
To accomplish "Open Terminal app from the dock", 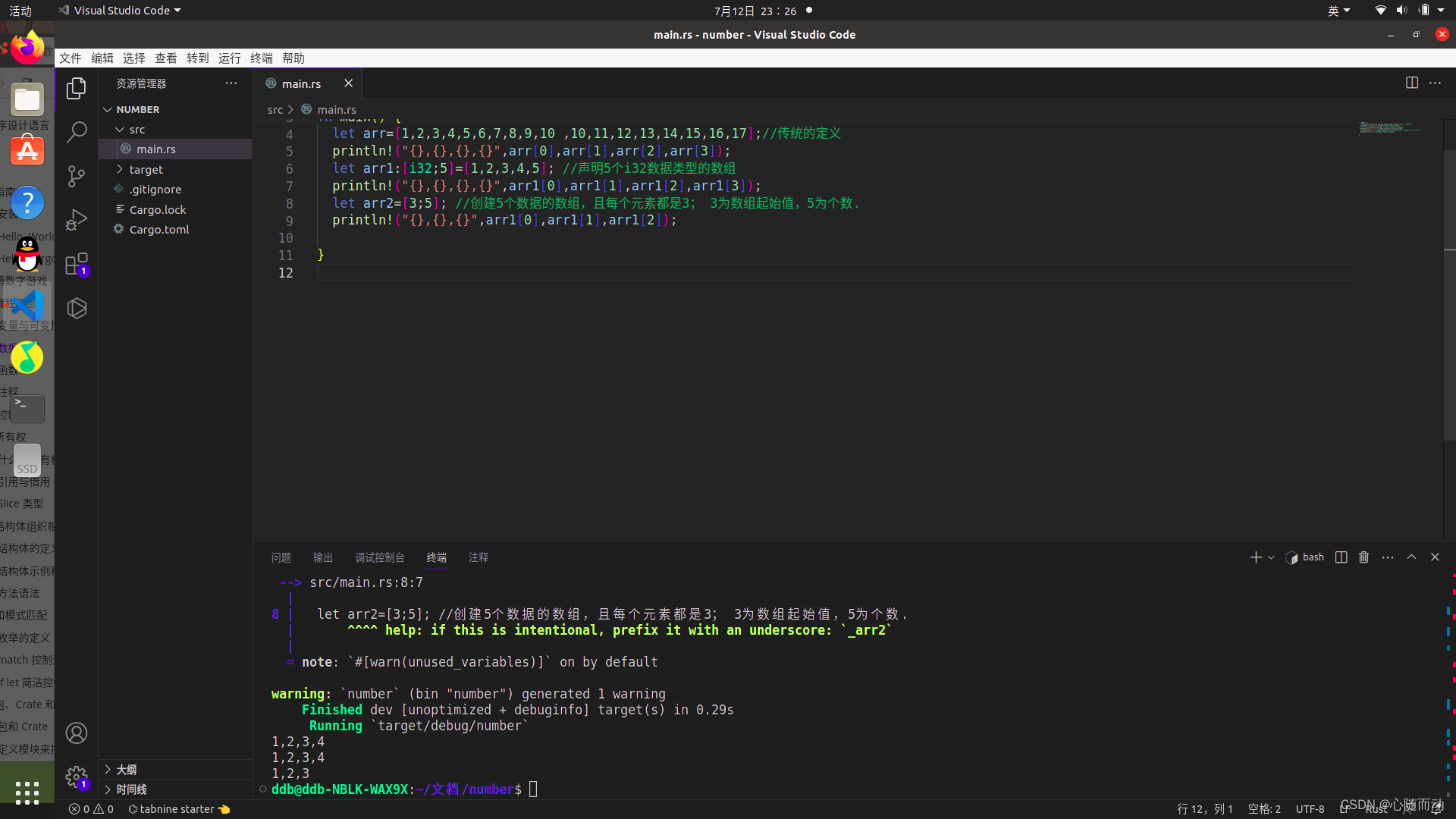I will coord(27,409).
